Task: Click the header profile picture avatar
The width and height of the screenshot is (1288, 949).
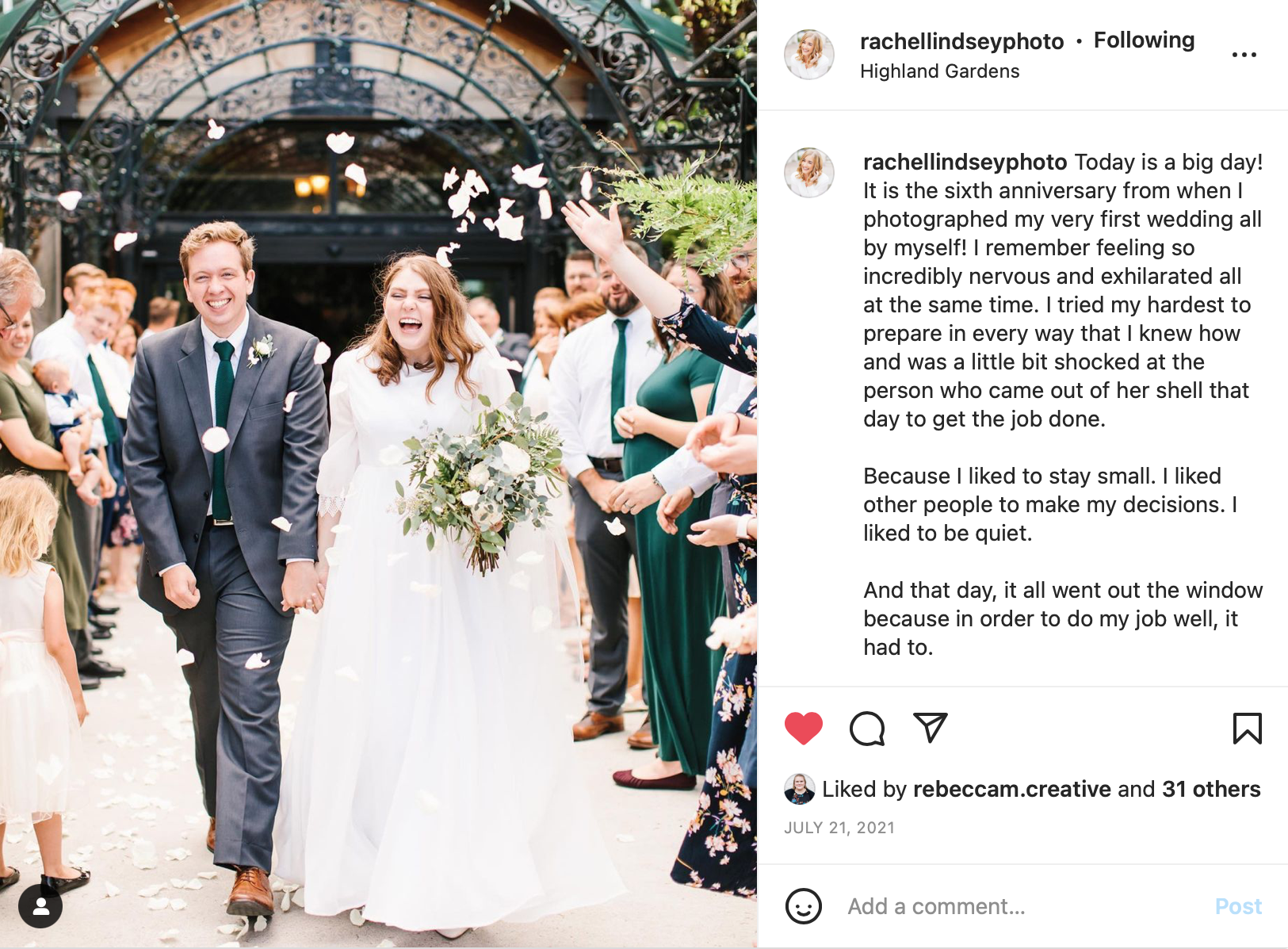Action: point(808,55)
